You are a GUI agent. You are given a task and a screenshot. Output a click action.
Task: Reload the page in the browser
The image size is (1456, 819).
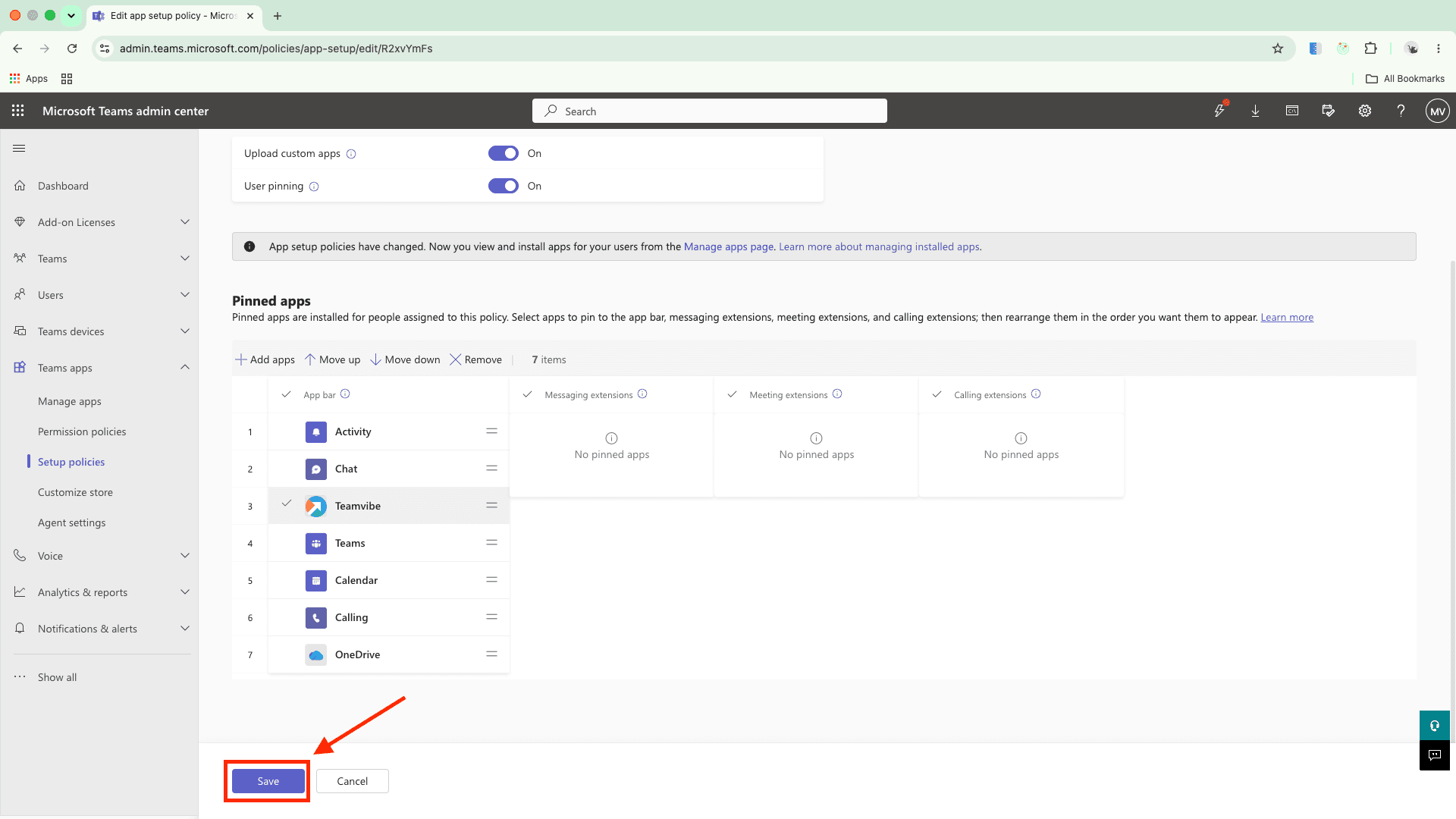click(x=72, y=49)
